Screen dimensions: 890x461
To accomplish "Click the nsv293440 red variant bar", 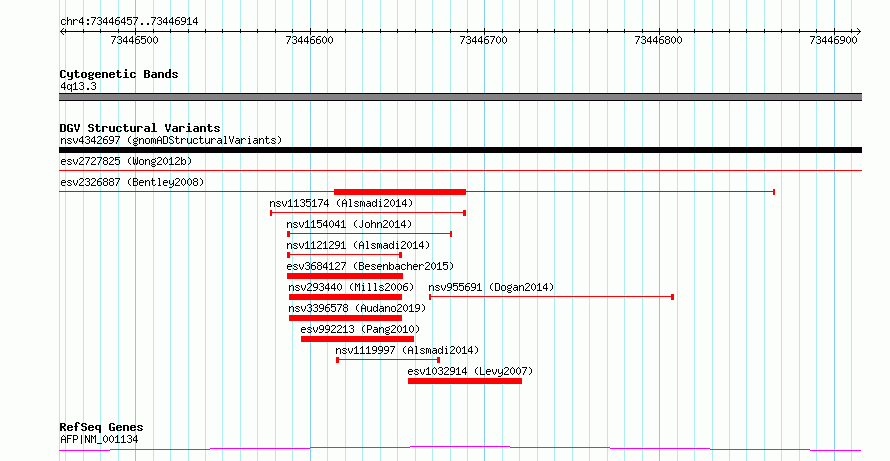I will 345,297.
